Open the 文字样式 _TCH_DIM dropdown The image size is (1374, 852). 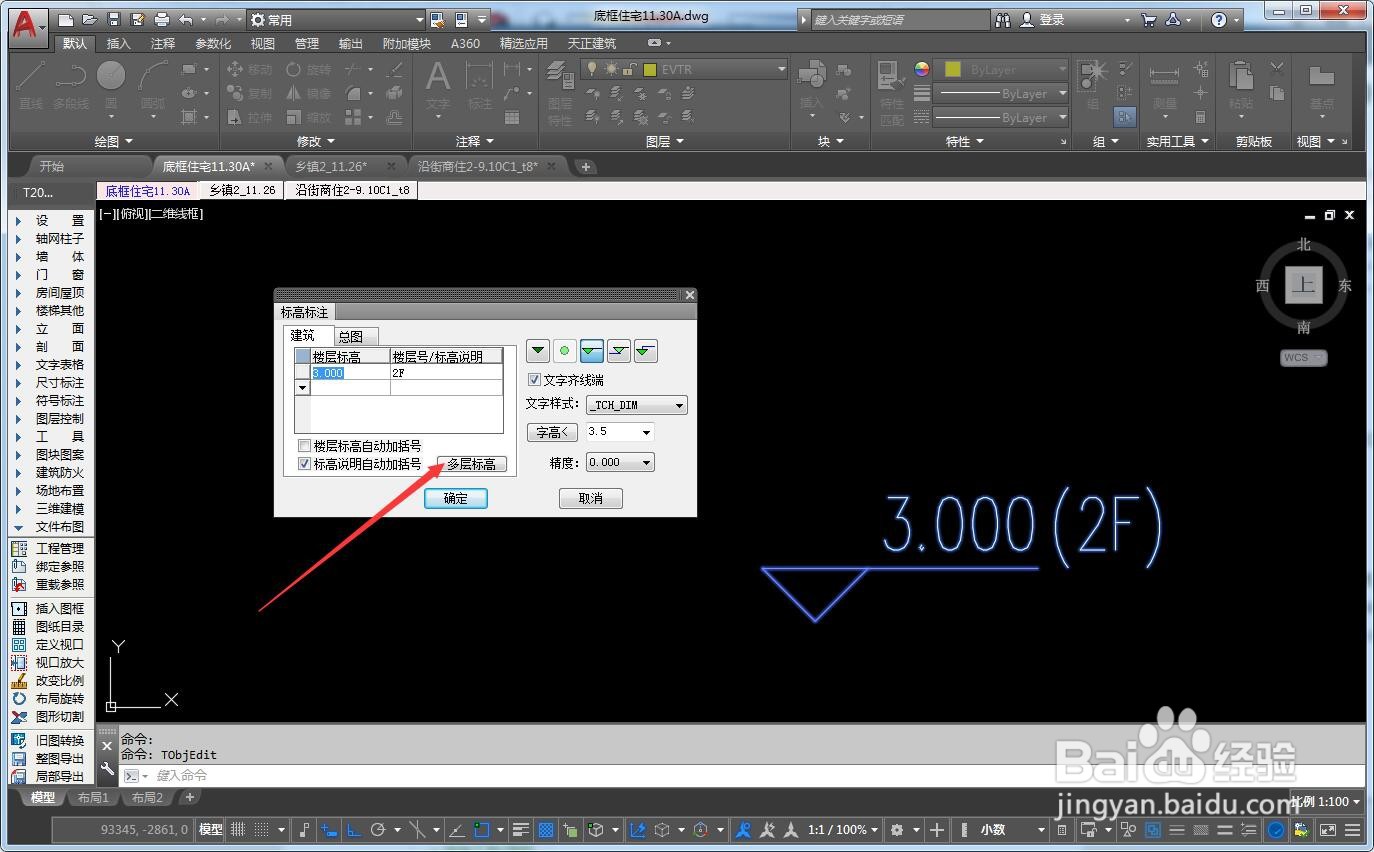click(x=637, y=405)
